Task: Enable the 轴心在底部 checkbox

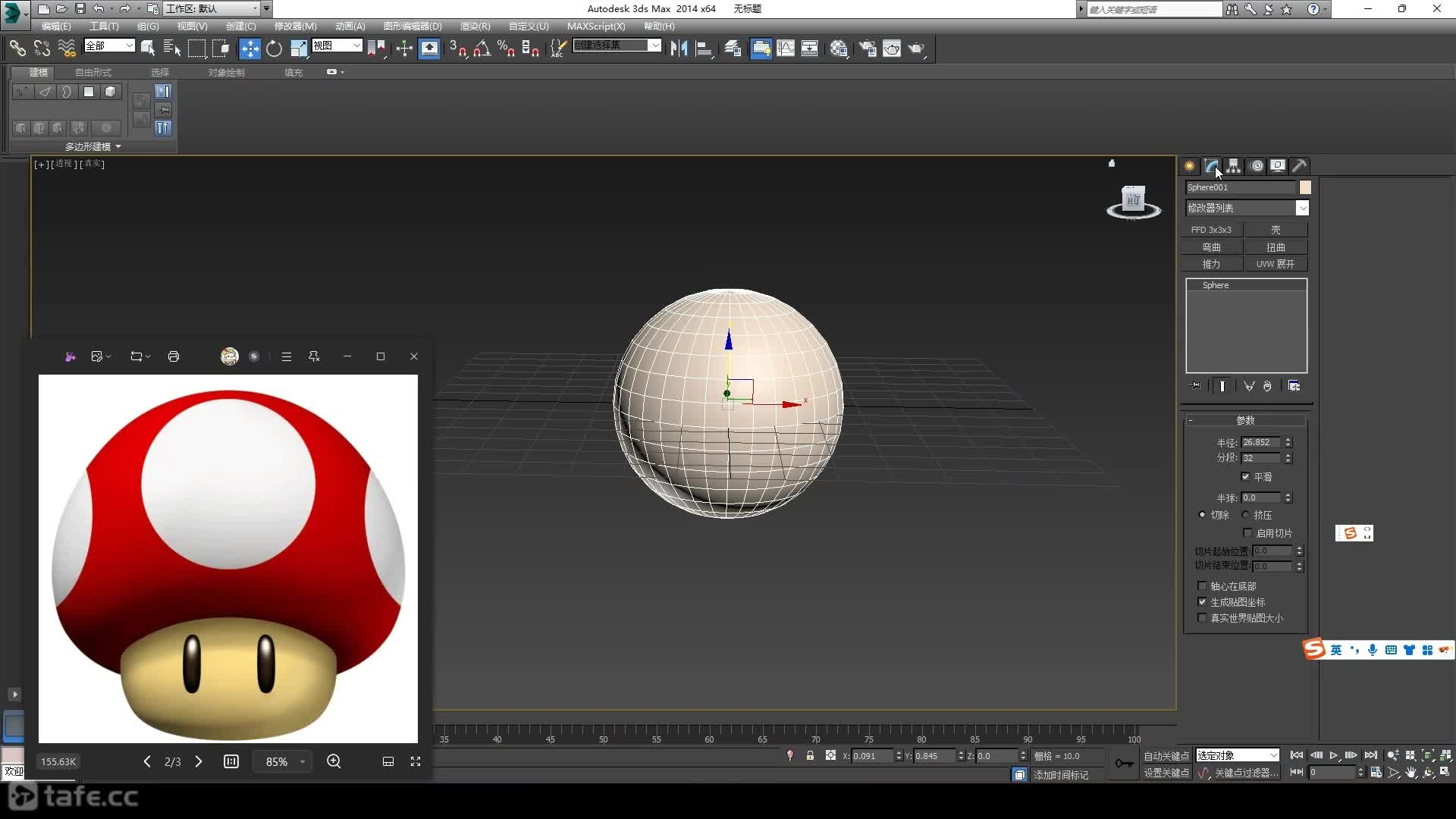Action: pyautogui.click(x=1202, y=585)
